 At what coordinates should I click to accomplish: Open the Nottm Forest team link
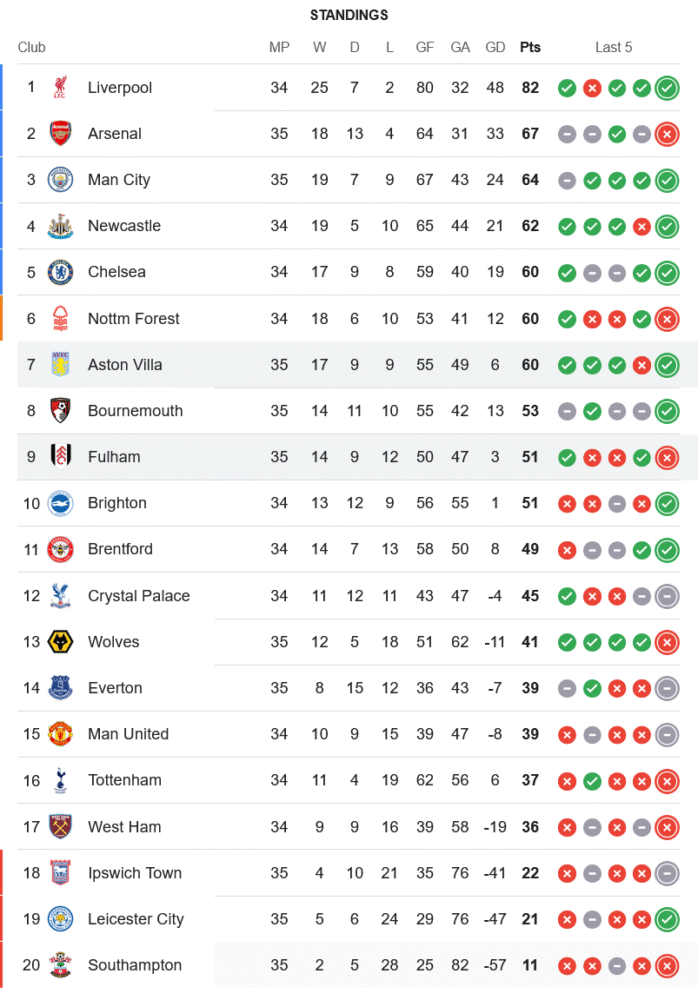click(x=134, y=319)
